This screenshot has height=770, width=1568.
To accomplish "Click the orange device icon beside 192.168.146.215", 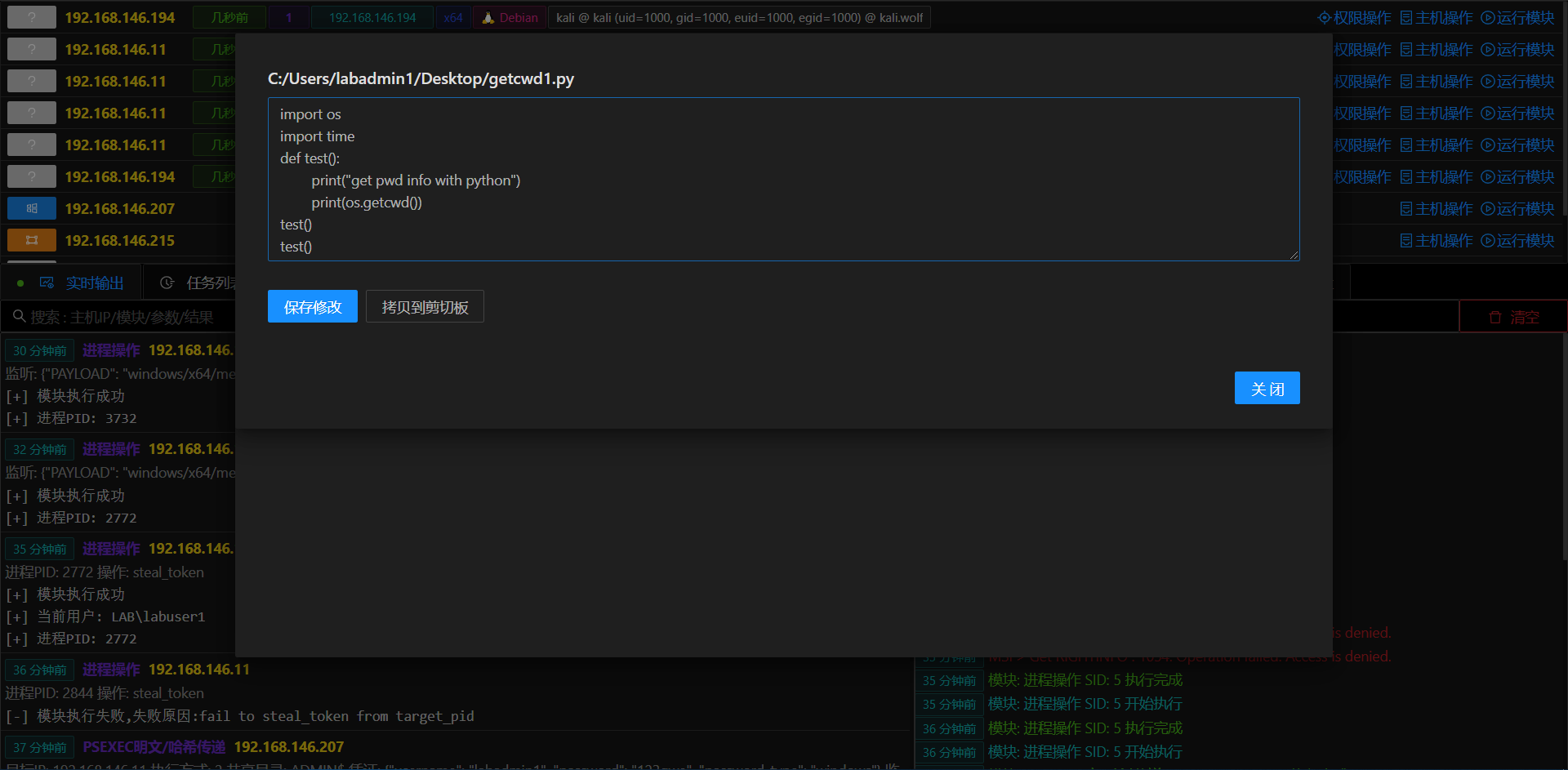I will pyautogui.click(x=32, y=240).
